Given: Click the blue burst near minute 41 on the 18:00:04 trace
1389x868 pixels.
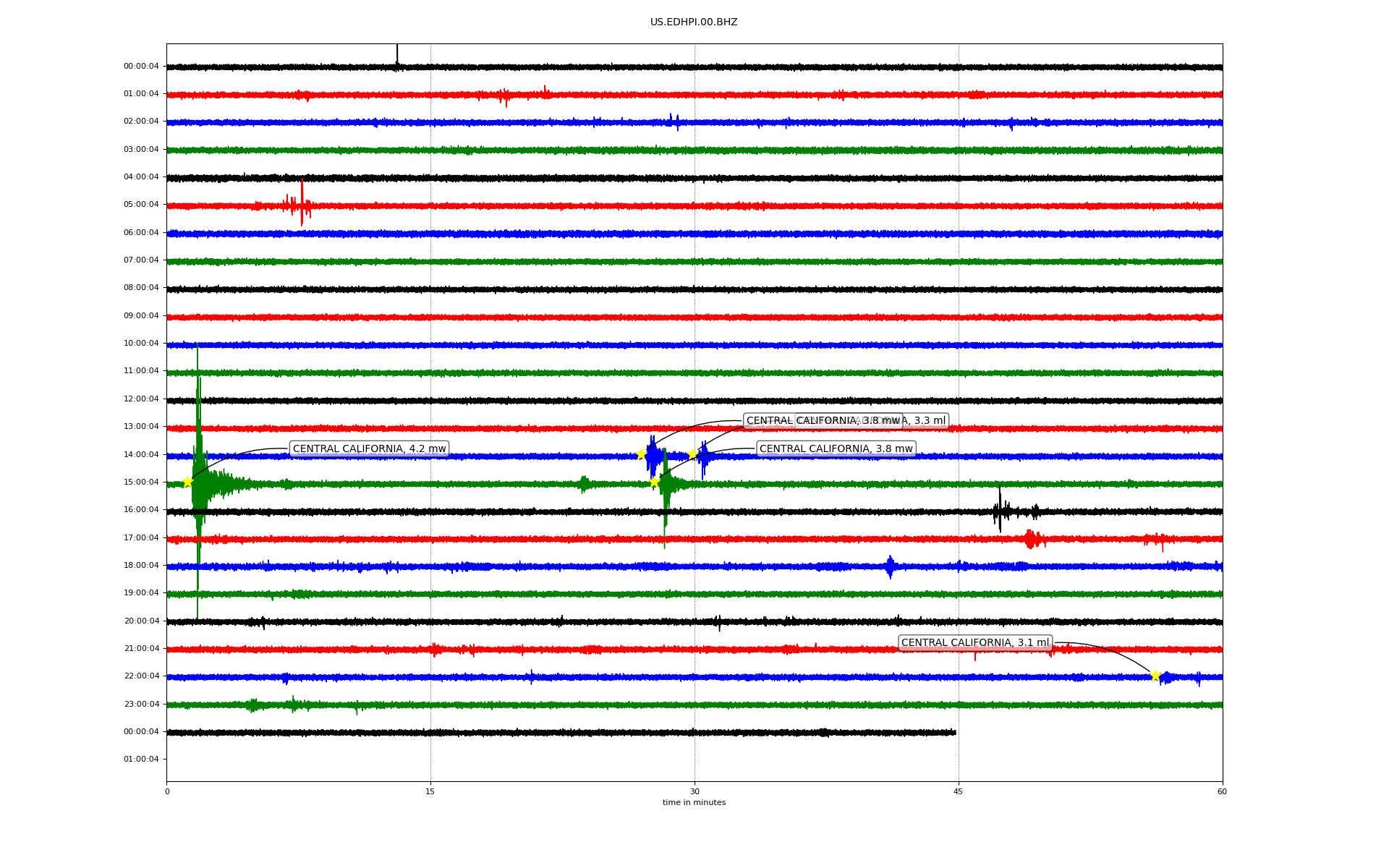Looking at the screenshot, I should coord(890,566).
